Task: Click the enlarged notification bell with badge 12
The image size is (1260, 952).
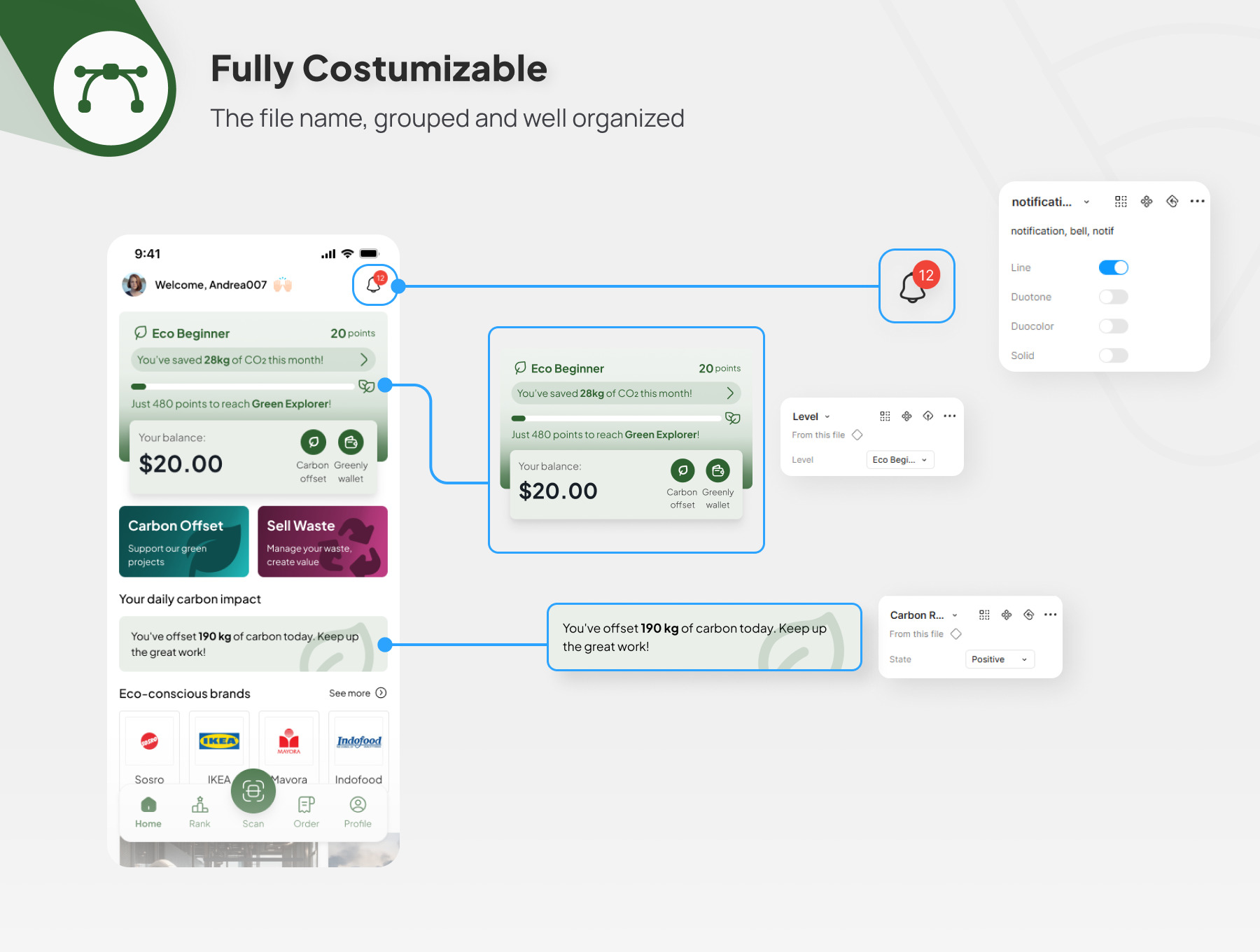Action: [917, 286]
